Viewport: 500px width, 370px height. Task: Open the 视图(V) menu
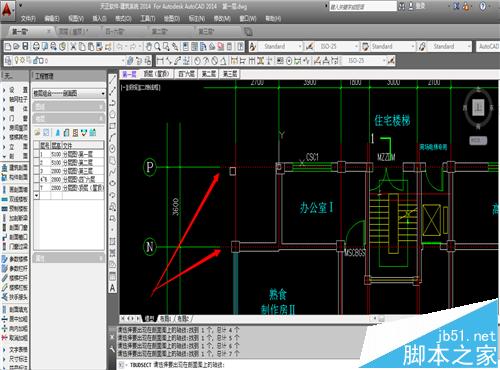tap(76, 19)
